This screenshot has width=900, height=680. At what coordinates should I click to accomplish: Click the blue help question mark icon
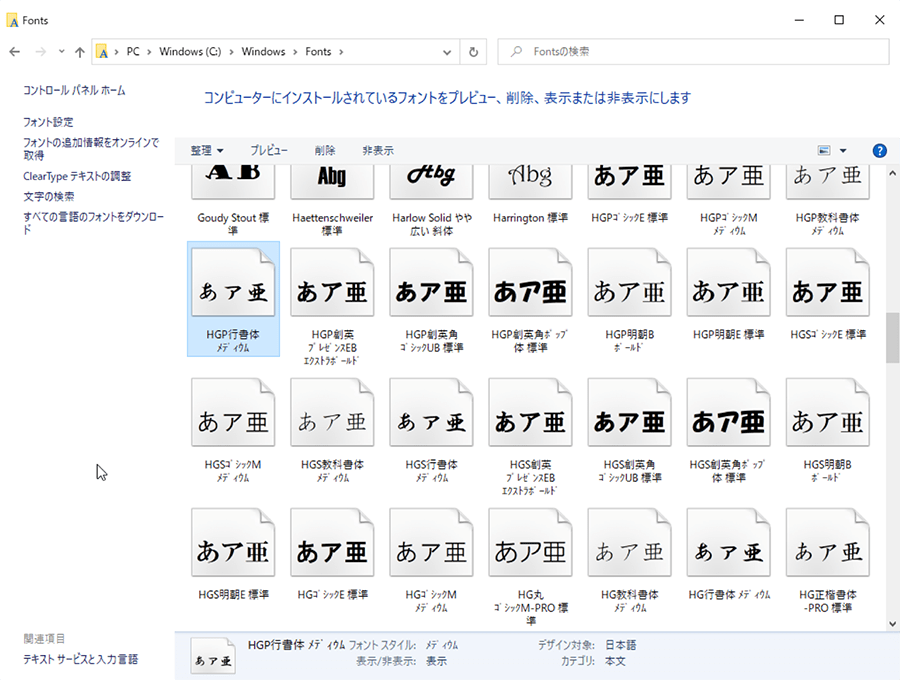879,151
